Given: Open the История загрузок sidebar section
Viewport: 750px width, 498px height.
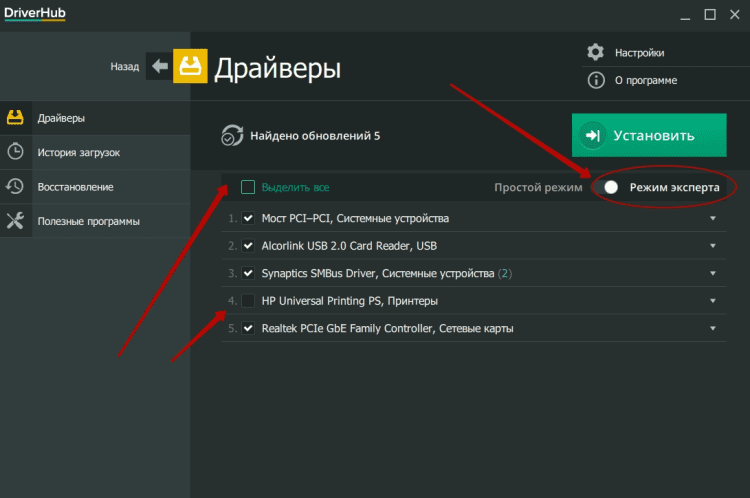Looking at the screenshot, I should (x=78, y=152).
